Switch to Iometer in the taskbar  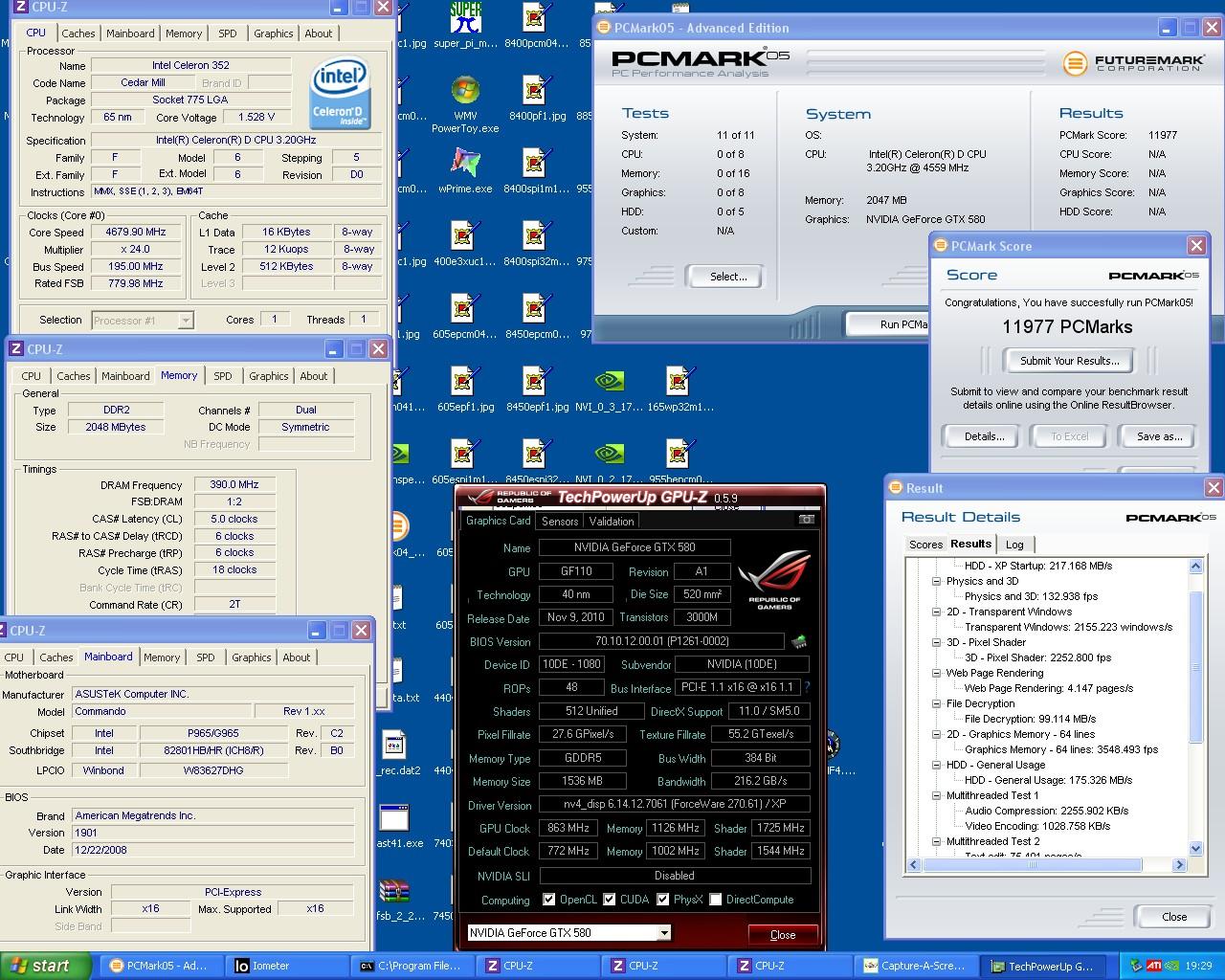pyautogui.click(x=288, y=966)
